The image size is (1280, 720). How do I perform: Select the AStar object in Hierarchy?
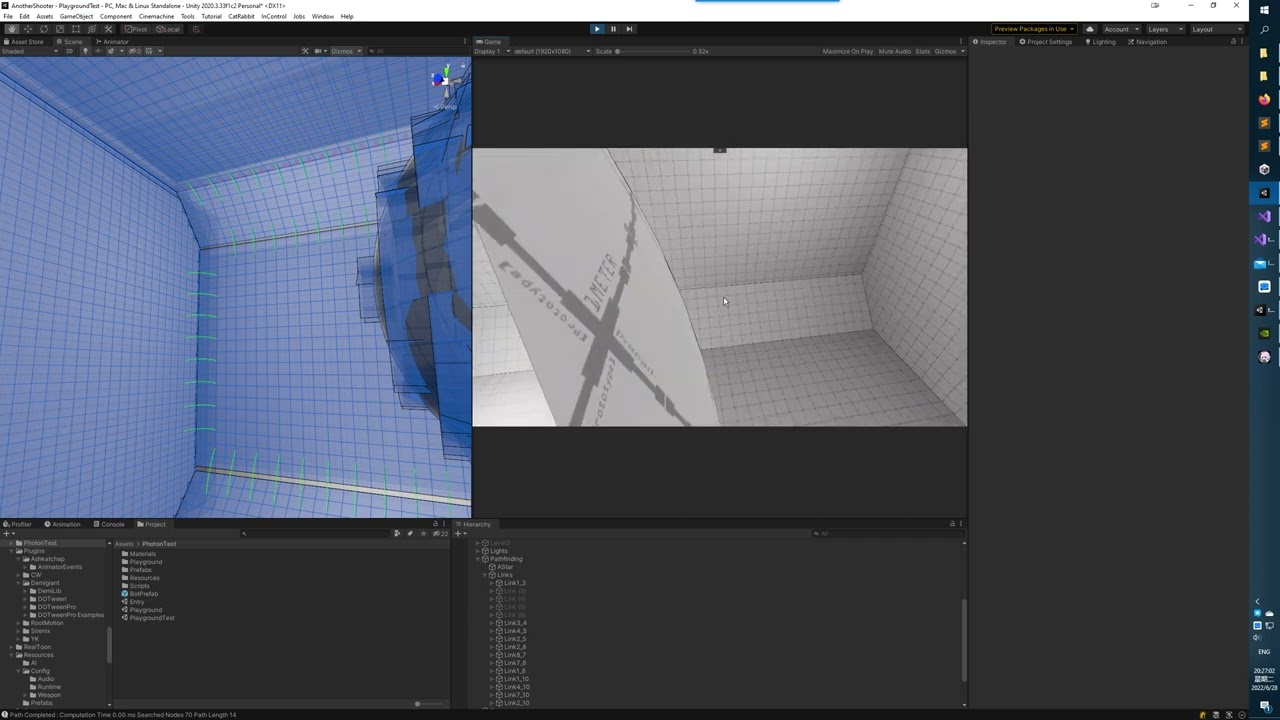(502, 567)
